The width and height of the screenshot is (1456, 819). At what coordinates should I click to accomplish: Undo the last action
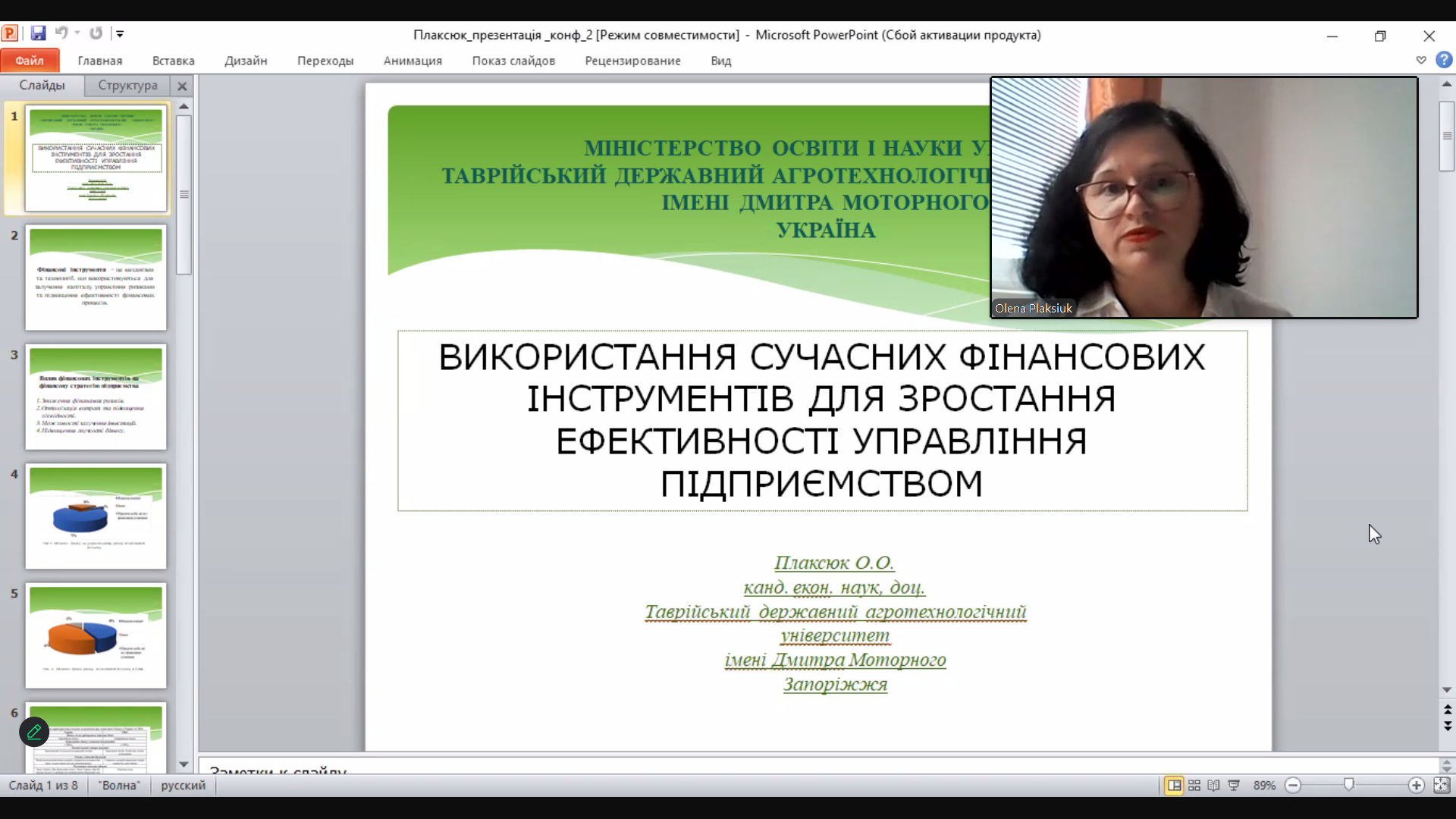62,33
